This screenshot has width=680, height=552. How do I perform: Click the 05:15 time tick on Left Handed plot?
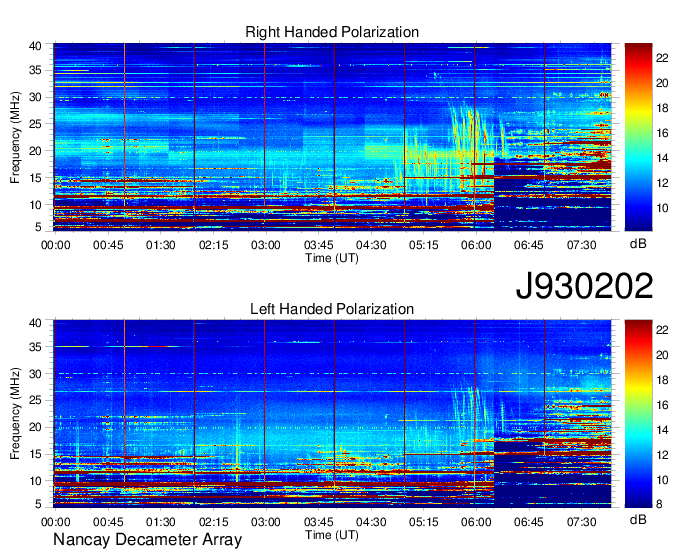[424, 522]
